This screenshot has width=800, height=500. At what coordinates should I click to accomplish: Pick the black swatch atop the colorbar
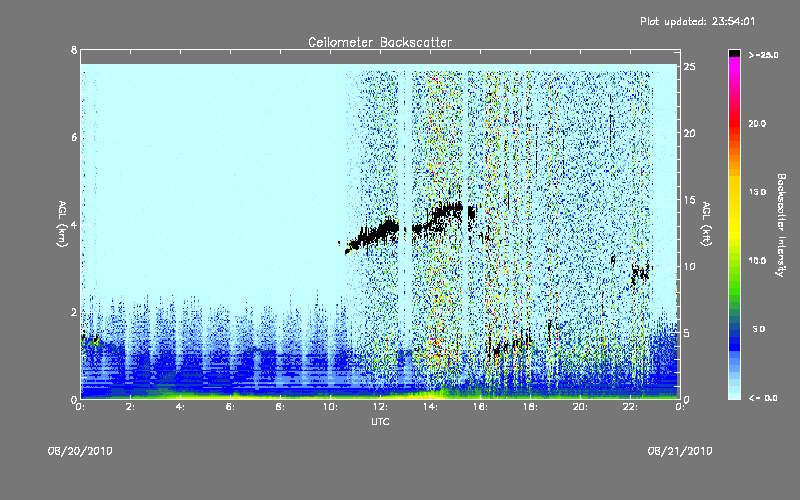pyautogui.click(x=734, y=53)
